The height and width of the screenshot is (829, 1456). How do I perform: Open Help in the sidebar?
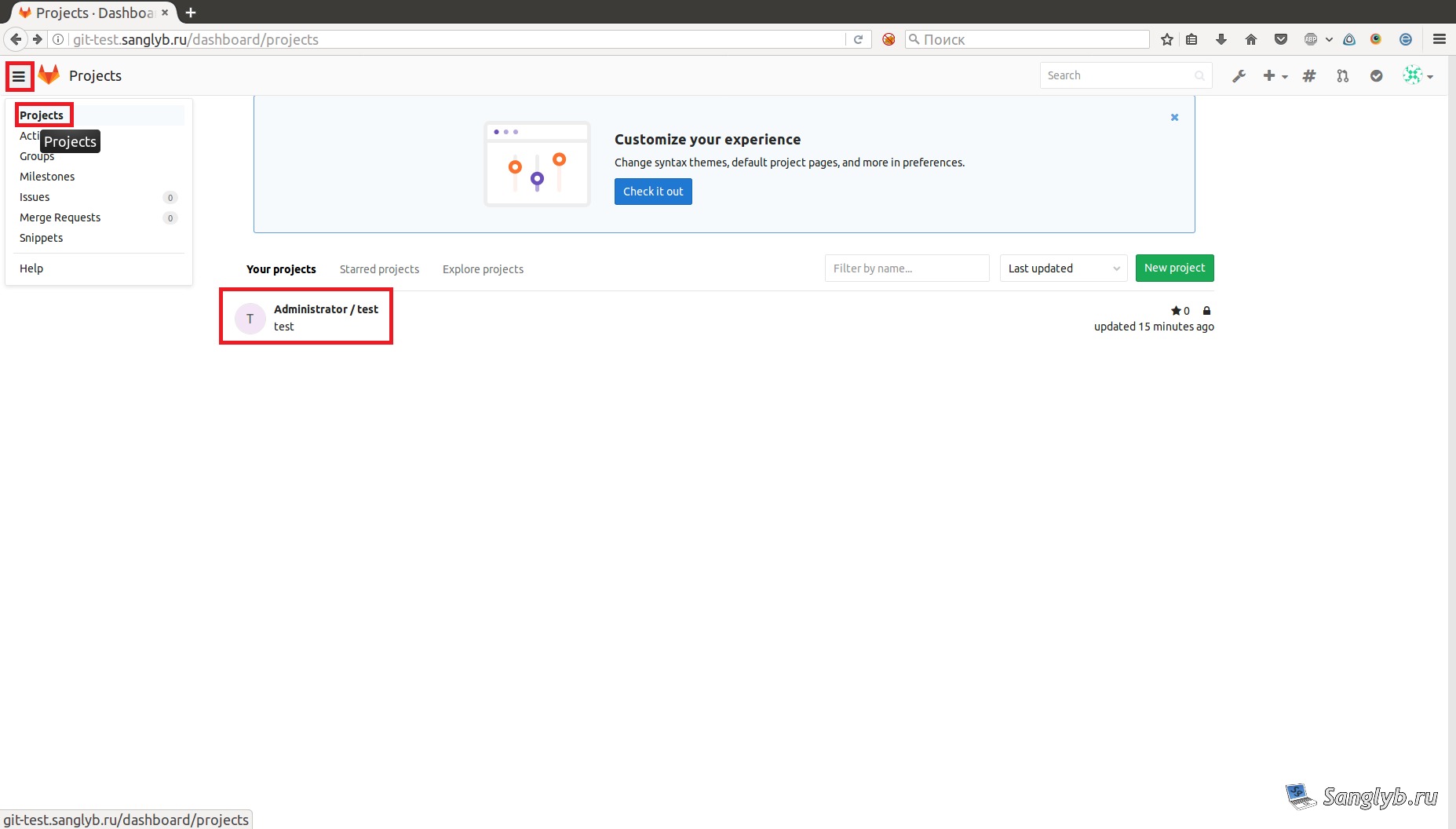click(31, 268)
